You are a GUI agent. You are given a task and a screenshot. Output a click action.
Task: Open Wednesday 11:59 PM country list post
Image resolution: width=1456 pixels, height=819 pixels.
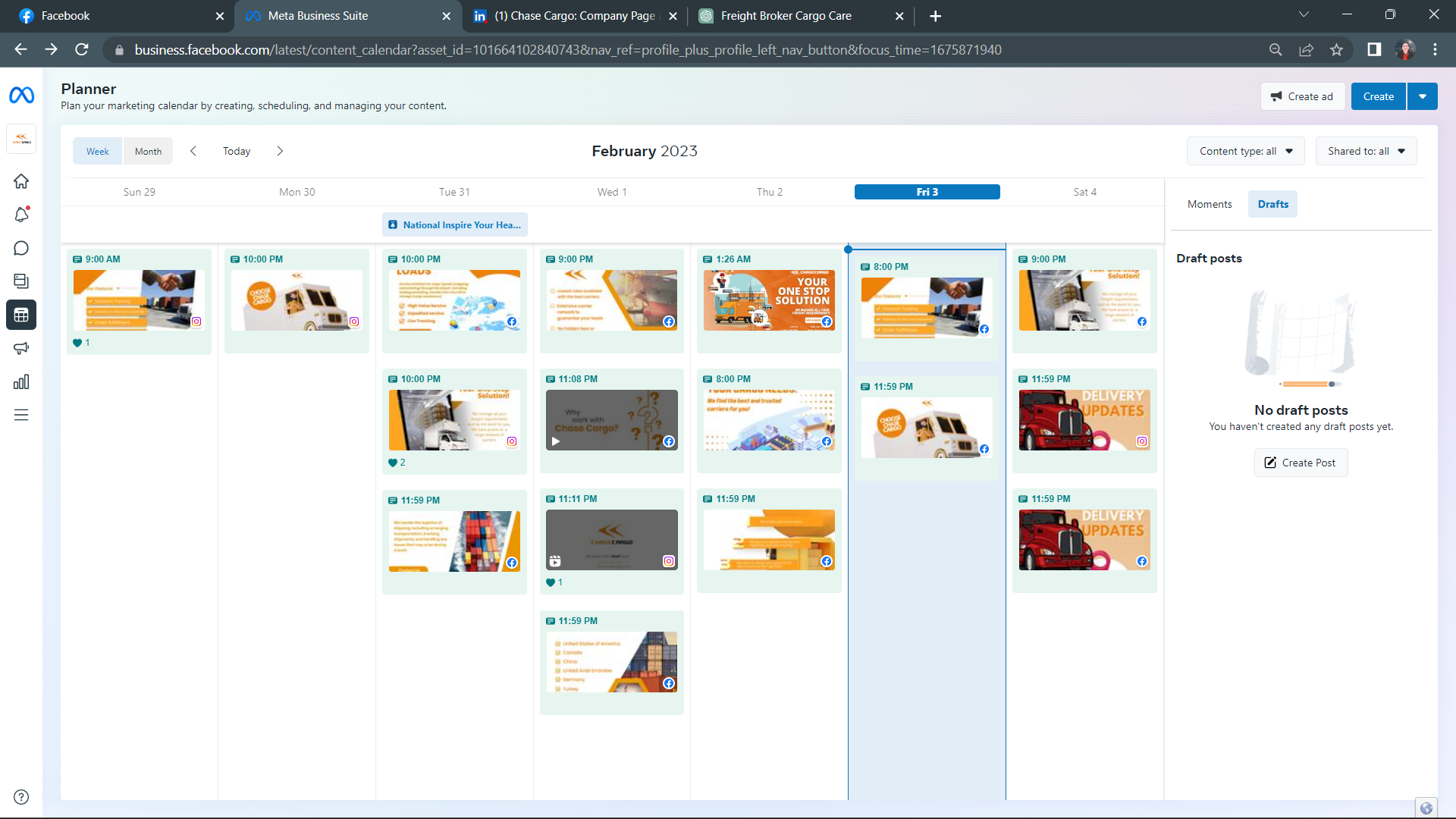[x=611, y=663]
